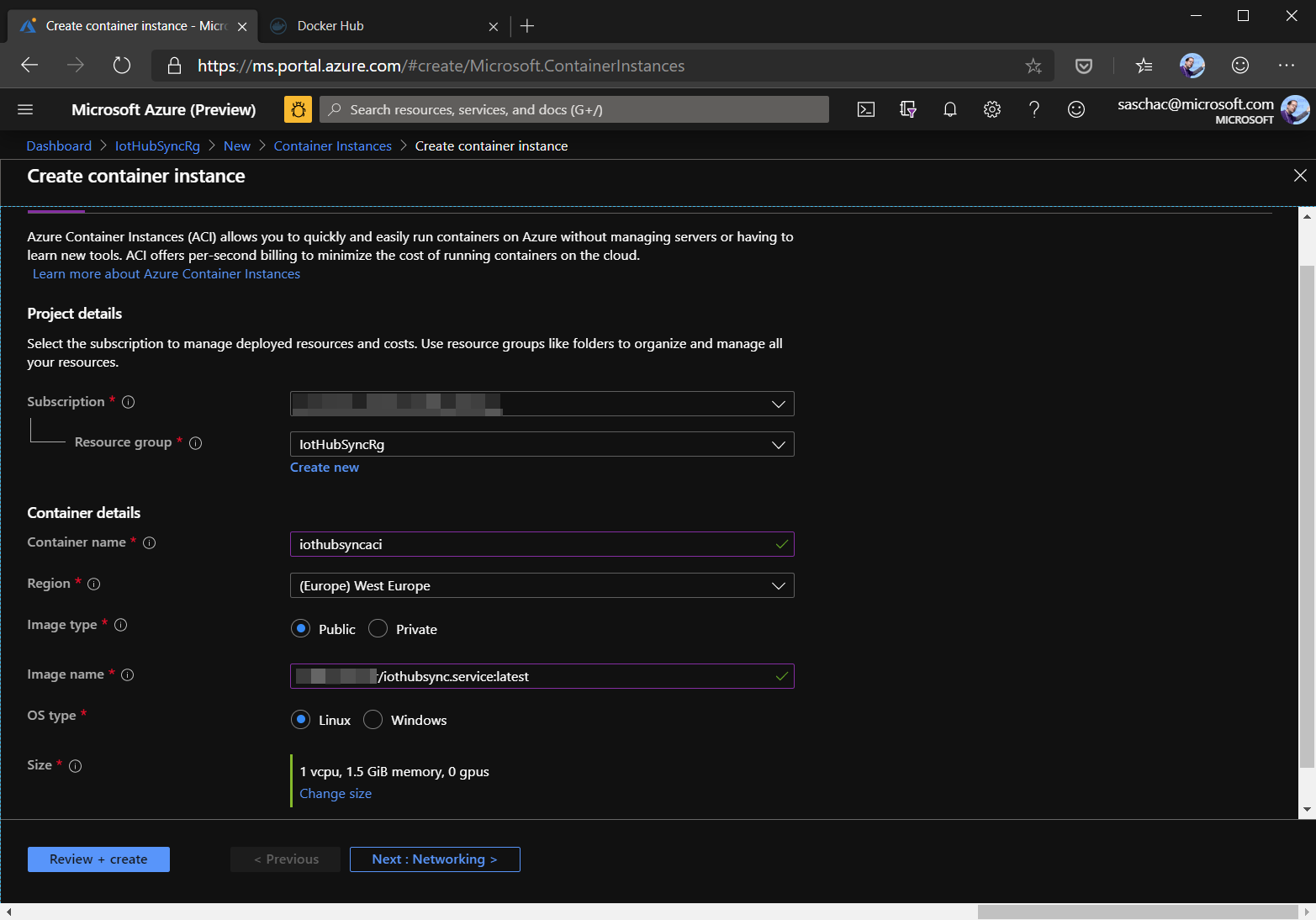Screen dimensions: 1316x920
Task: Show info tooltip for Resource group
Action: tap(196, 443)
